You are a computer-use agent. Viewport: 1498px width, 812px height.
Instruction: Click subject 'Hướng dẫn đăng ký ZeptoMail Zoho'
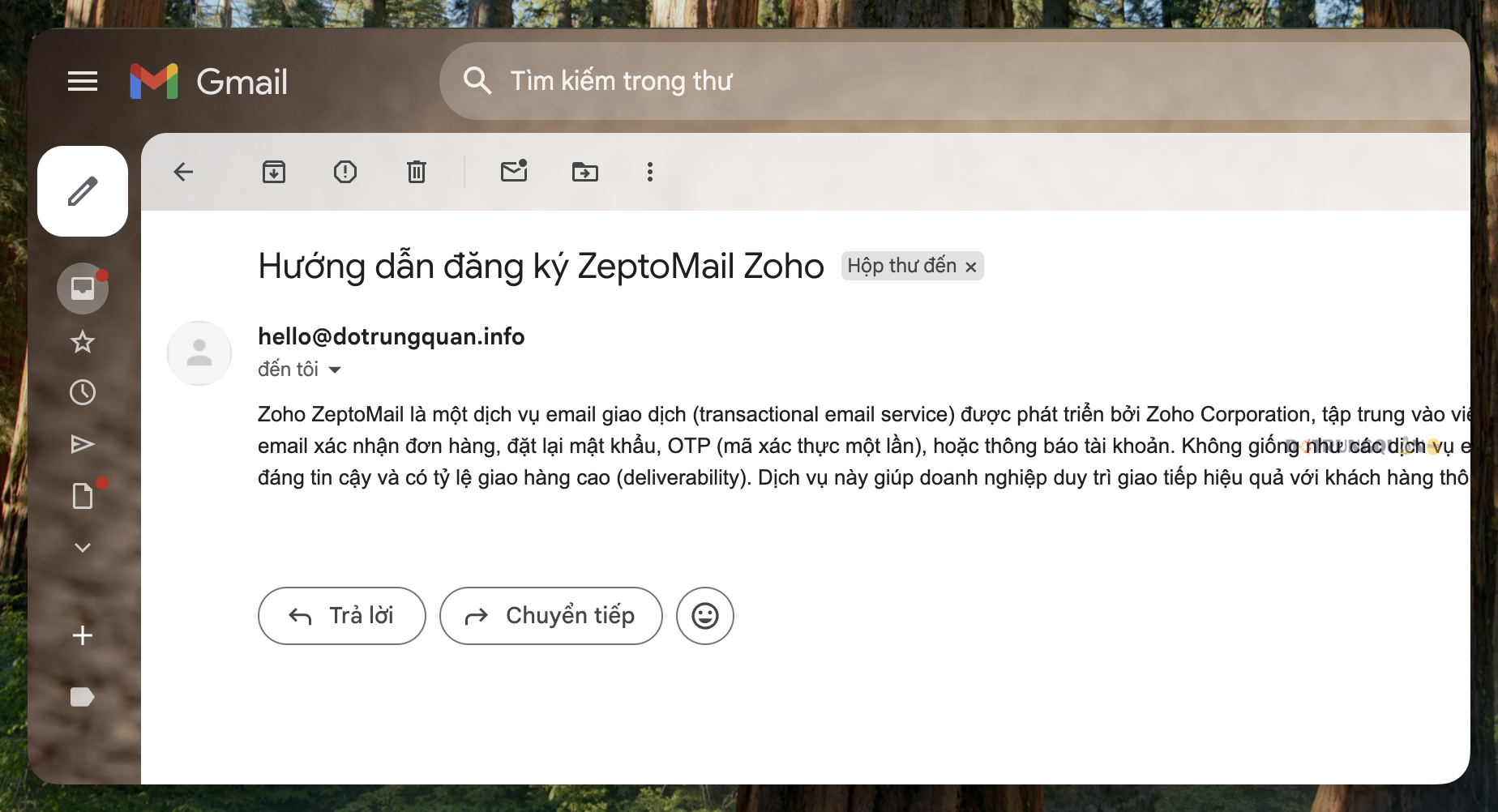pyautogui.click(x=541, y=267)
